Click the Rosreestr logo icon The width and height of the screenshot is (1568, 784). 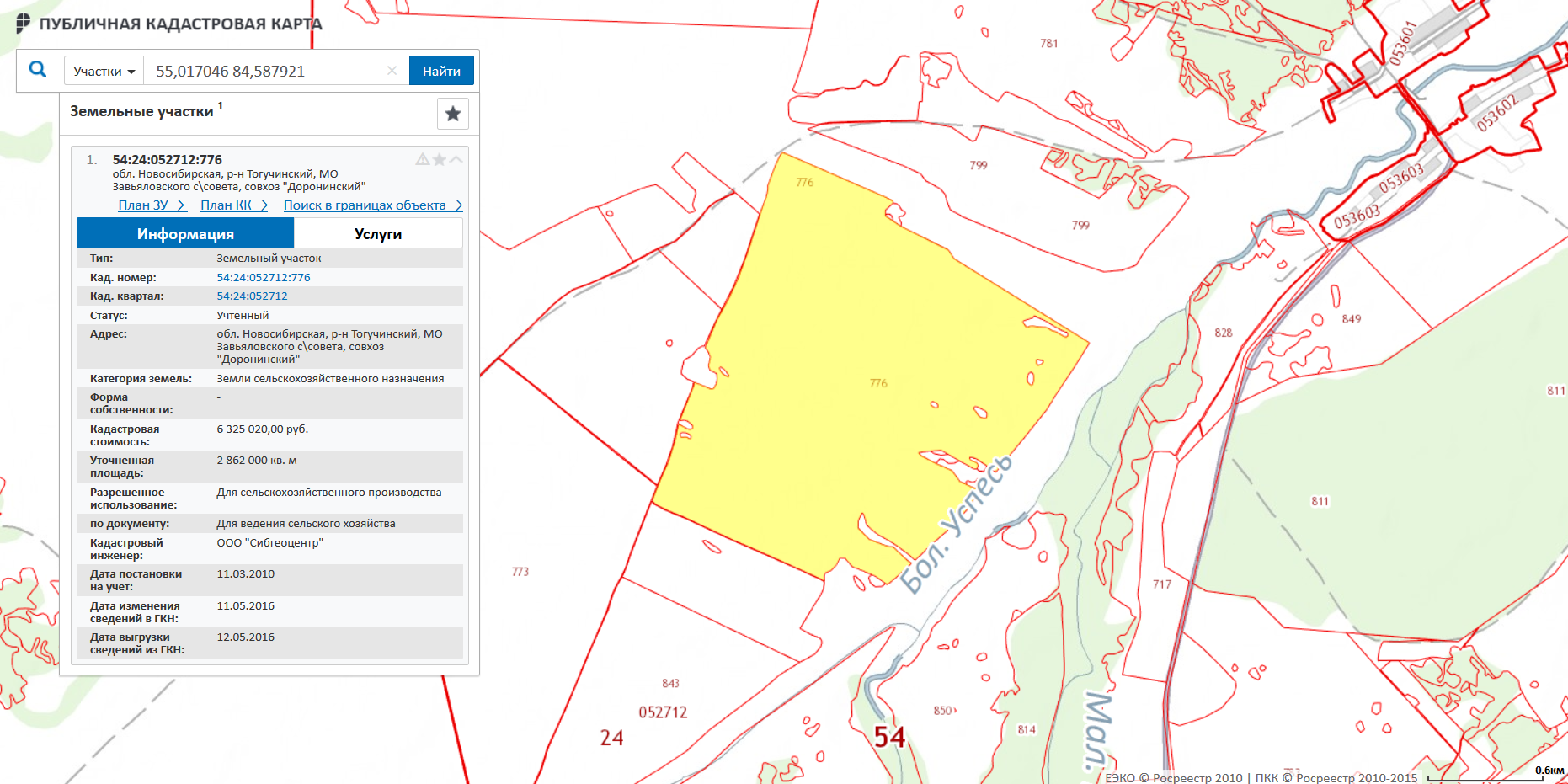point(23,24)
